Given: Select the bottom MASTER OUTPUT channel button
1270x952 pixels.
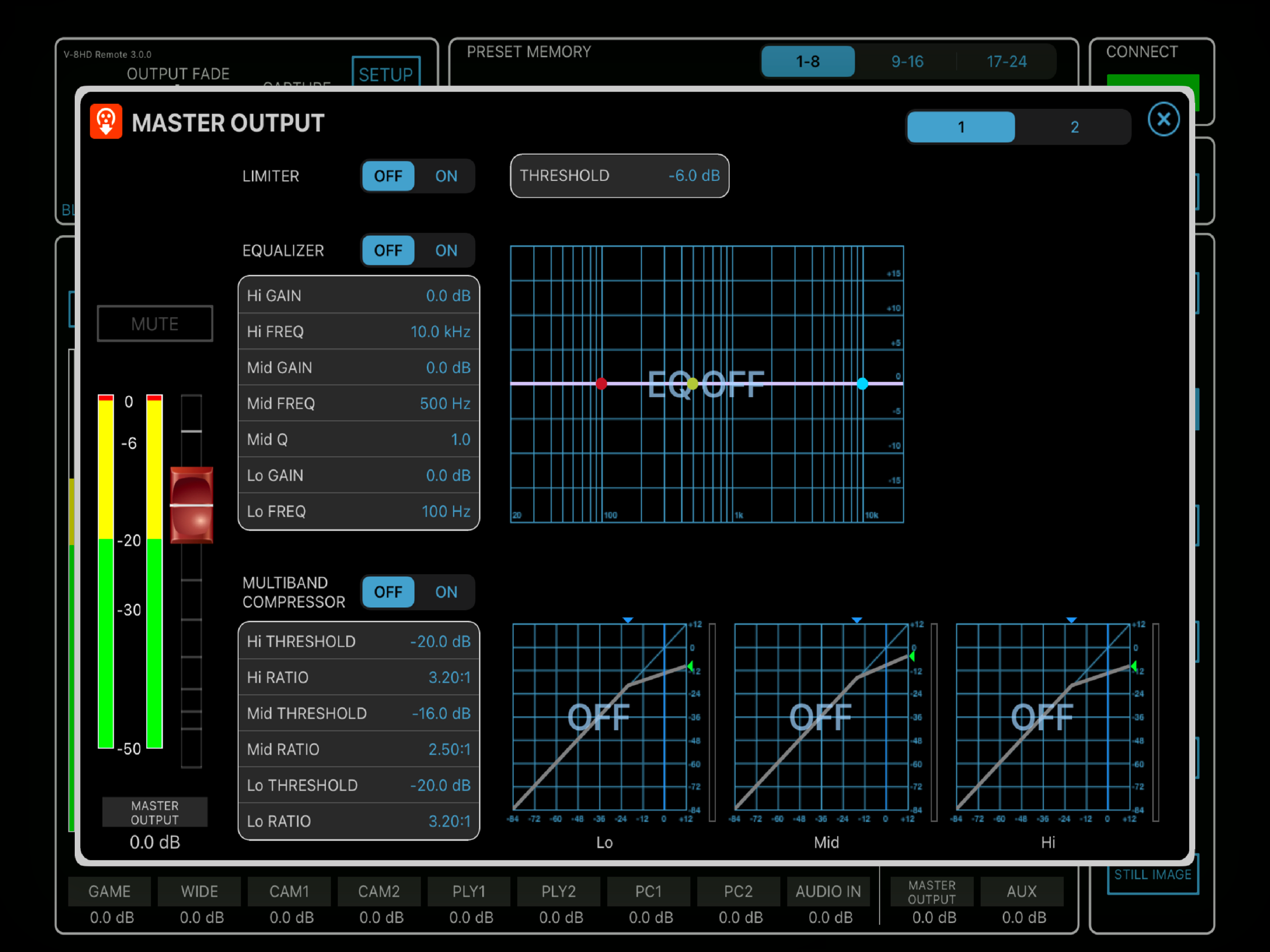Looking at the screenshot, I should pyautogui.click(x=932, y=891).
